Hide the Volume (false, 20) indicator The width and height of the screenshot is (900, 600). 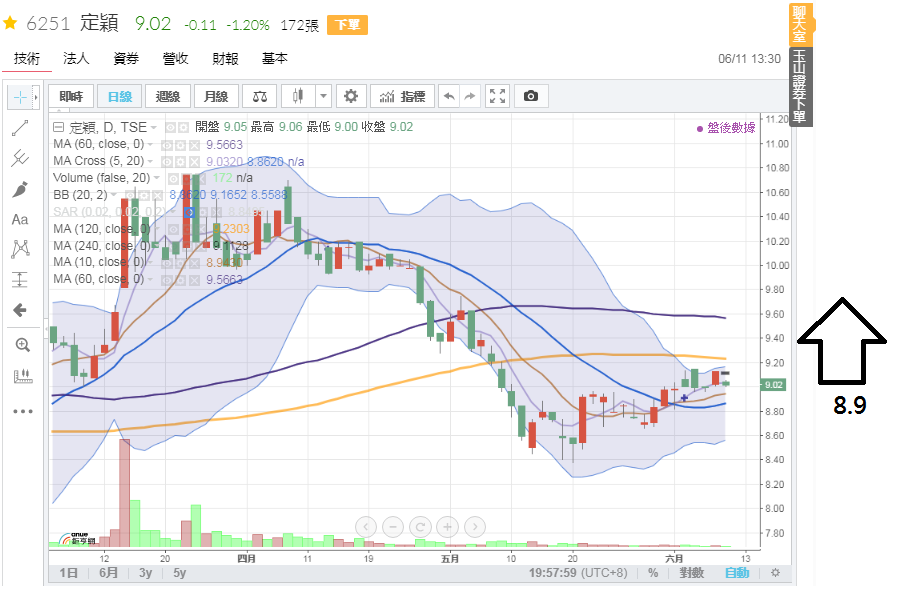coord(173,179)
